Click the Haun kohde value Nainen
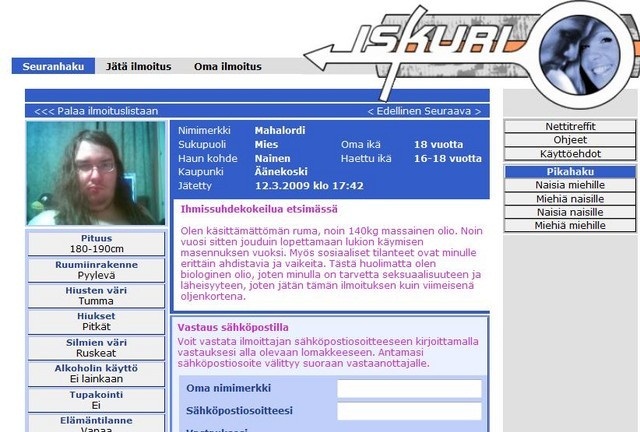Screen dimensions: 640x432 pyautogui.click(x=273, y=158)
